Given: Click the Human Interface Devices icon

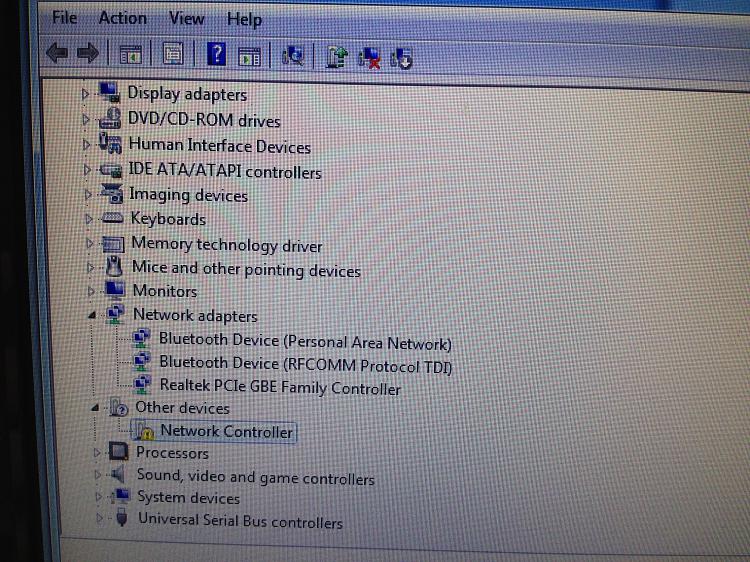Looking at the screenshot, I should pyautogui.click(x=110, y=143).
